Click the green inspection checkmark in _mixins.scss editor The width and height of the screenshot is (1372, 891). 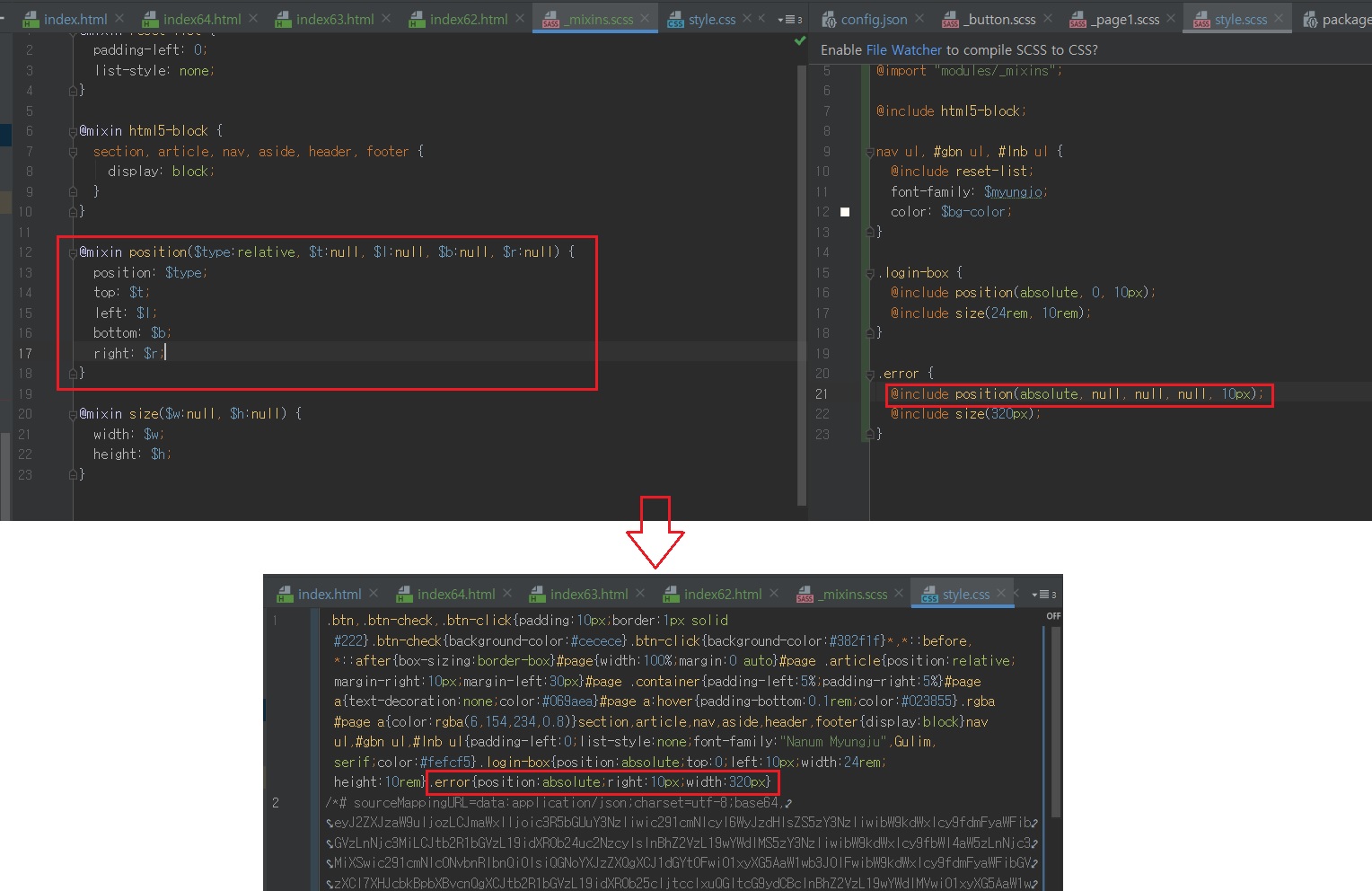pyautogui.click(x=800, y=41)
